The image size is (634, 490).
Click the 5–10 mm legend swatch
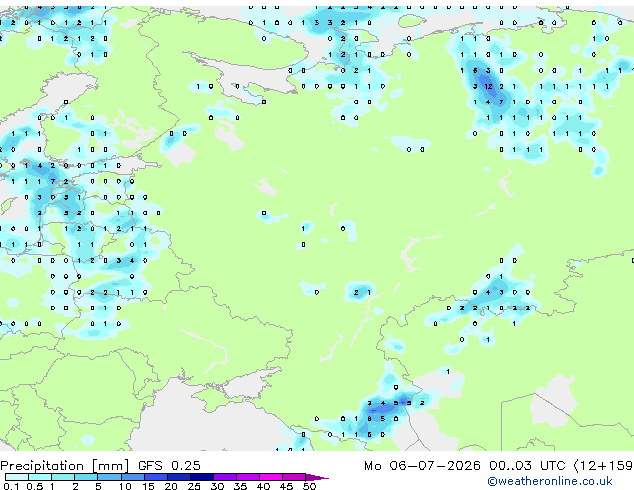click(x=109, y=477)
